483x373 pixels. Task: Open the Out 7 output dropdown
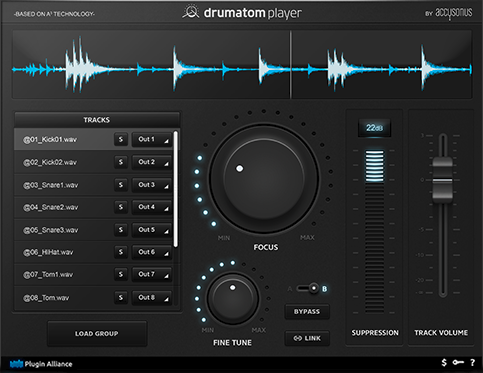152,274
